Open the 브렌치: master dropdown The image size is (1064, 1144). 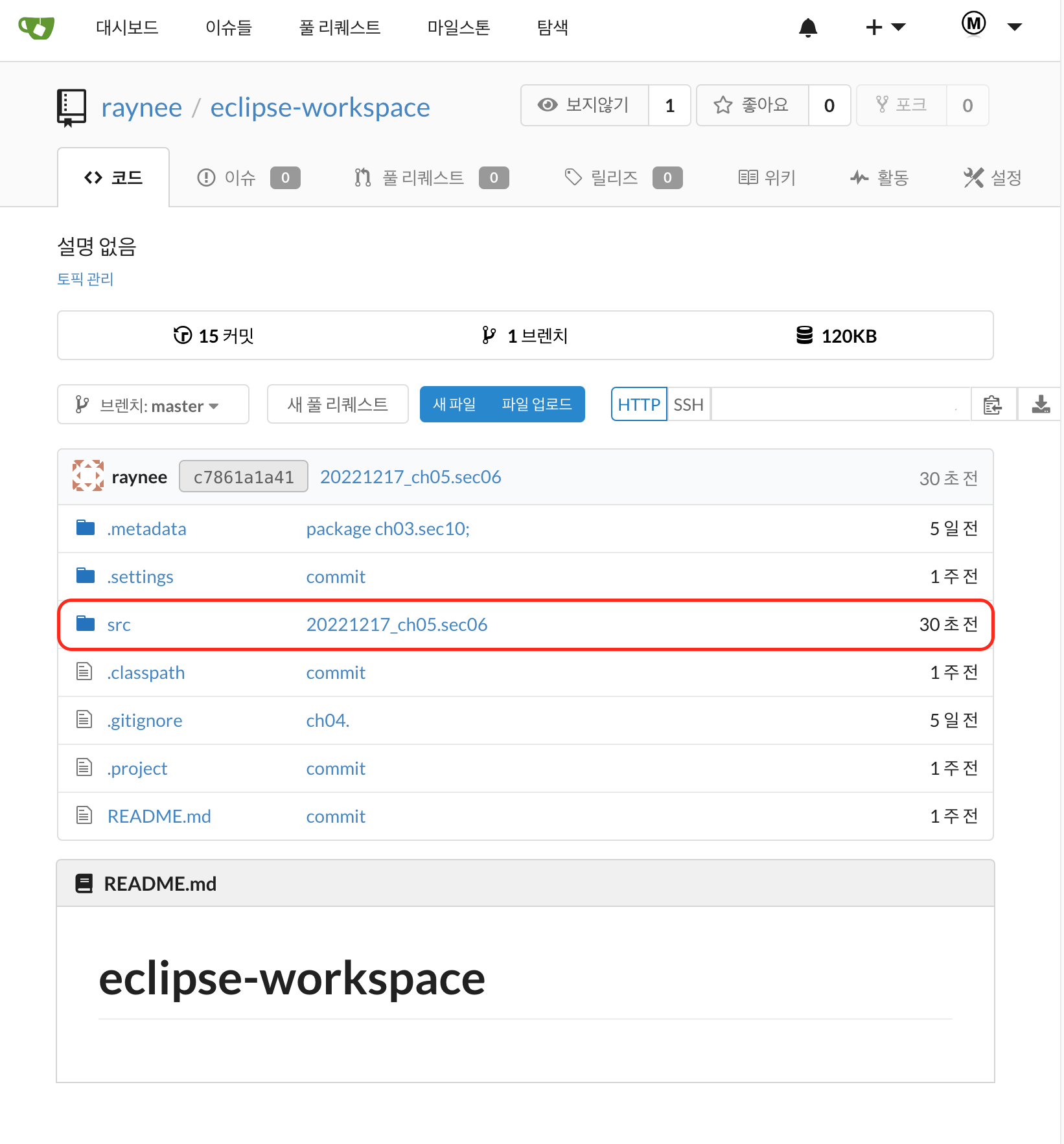tap(153, 405)
